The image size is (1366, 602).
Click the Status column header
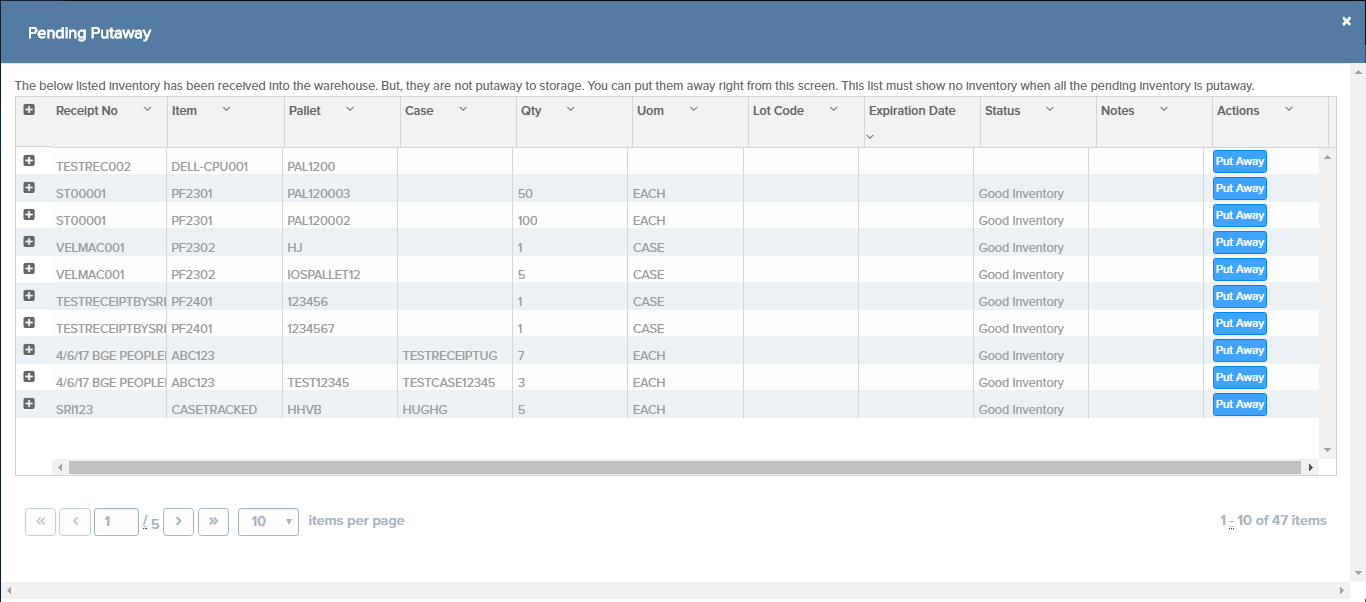(x=1002, y=110)
